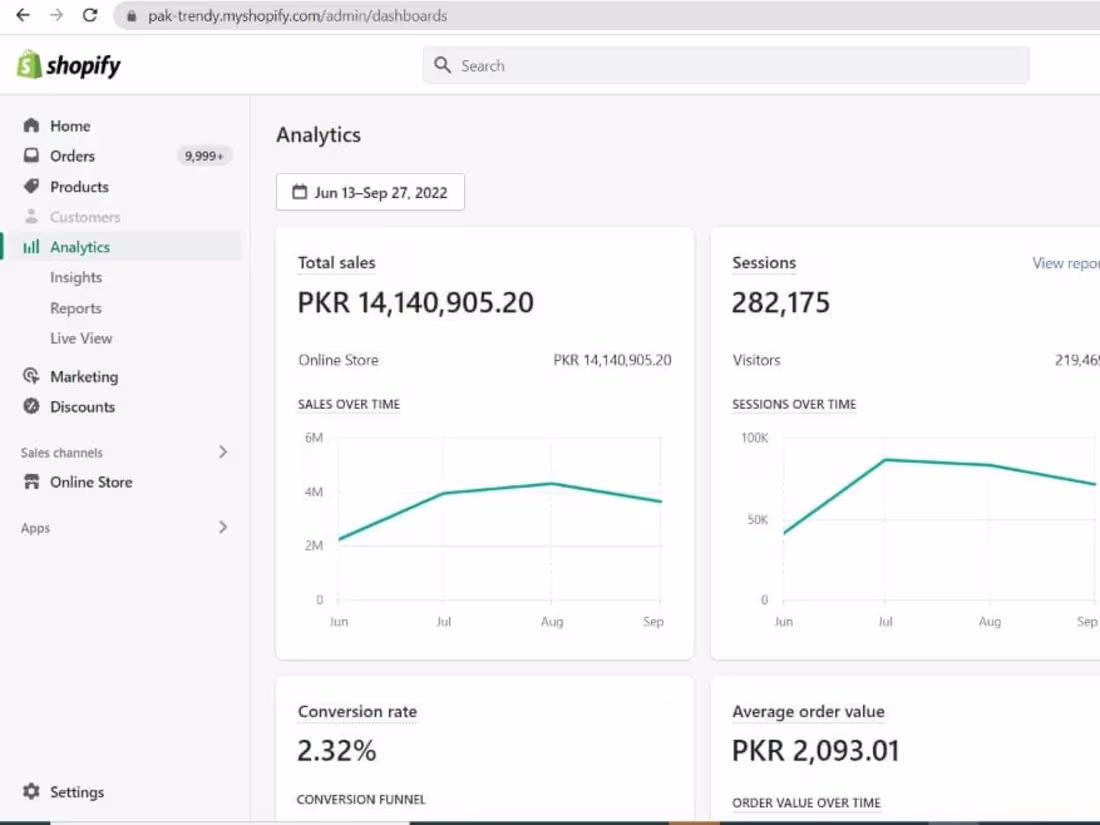The image size is (1100, 825).
Task: Open Live View under Analytics
Action: click(81, 338)
